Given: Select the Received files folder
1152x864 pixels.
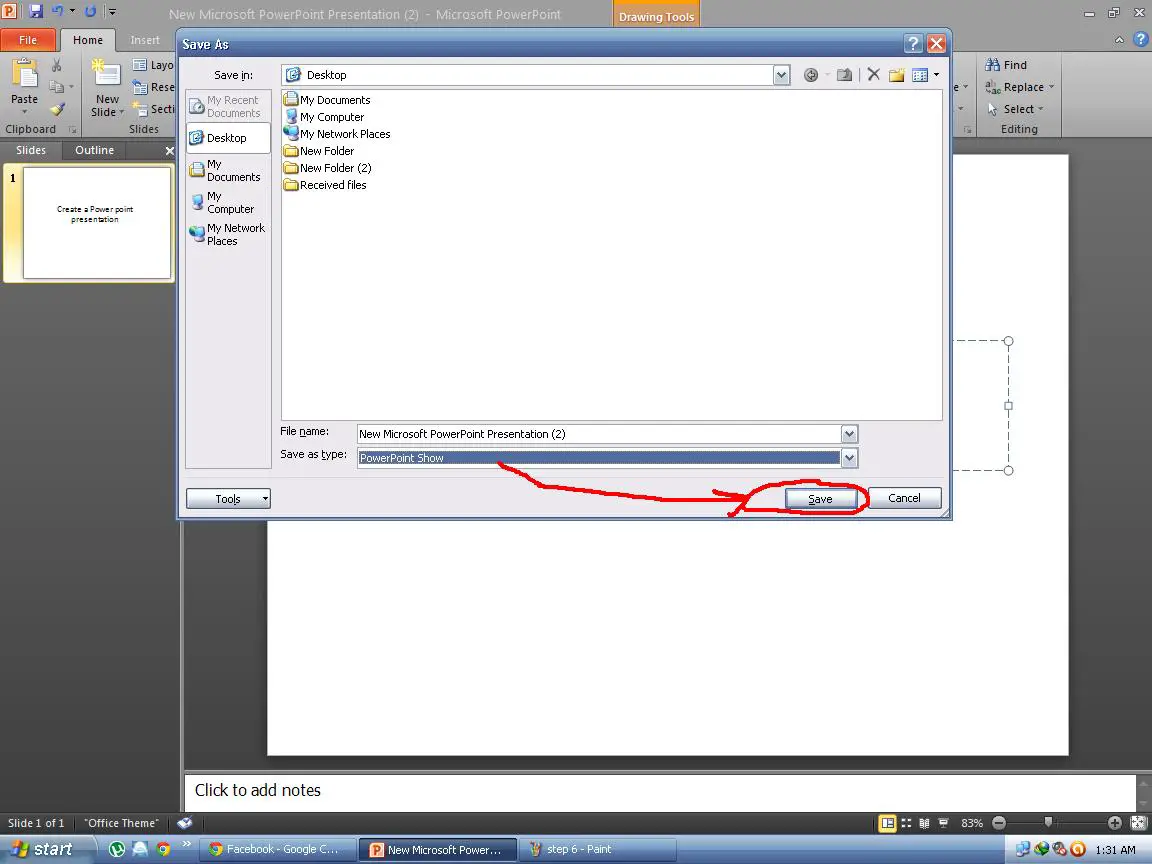Looking at the screenshot, I should click(325, 185).
